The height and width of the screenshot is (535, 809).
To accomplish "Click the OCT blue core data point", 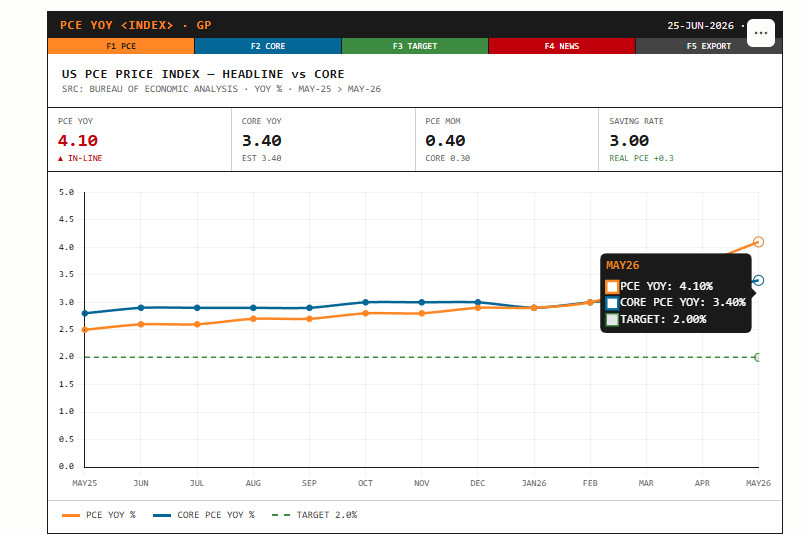I will (x=365, y=302).
